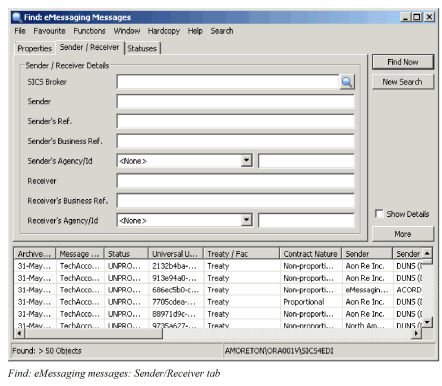Click the More button
This screenshot has height=386, width=442.
[403, 234]
